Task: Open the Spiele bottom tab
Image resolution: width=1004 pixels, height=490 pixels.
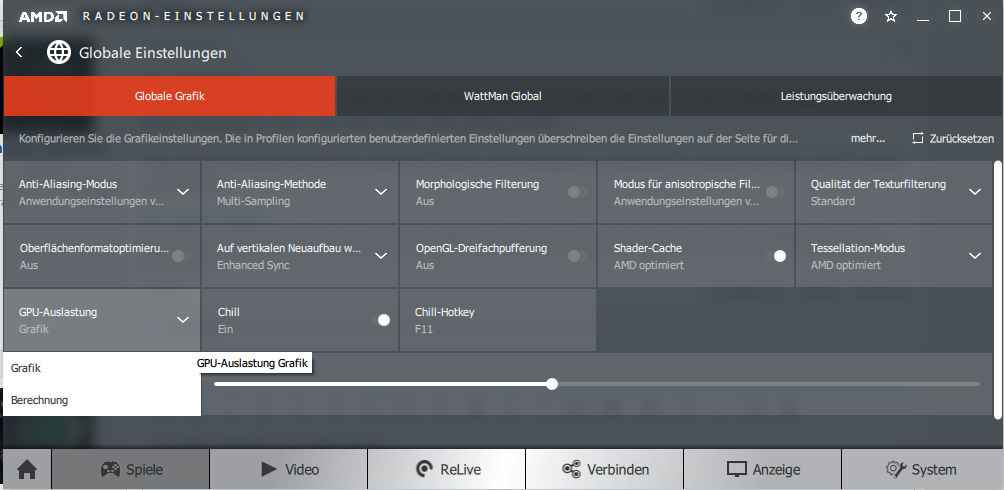Action: click(131, 470)
